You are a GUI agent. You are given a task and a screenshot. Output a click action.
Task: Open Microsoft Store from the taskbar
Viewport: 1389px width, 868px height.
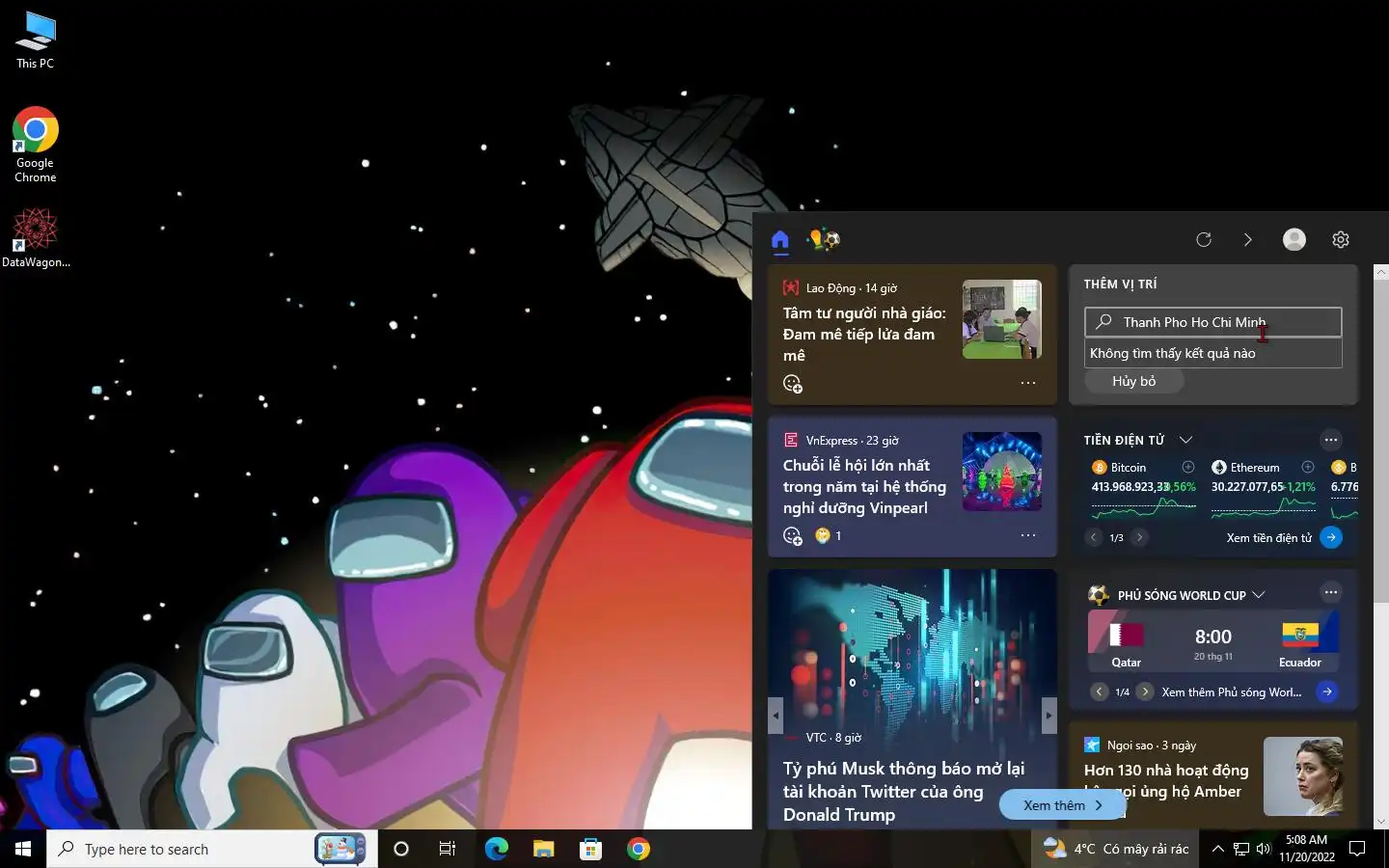point(590,849)
